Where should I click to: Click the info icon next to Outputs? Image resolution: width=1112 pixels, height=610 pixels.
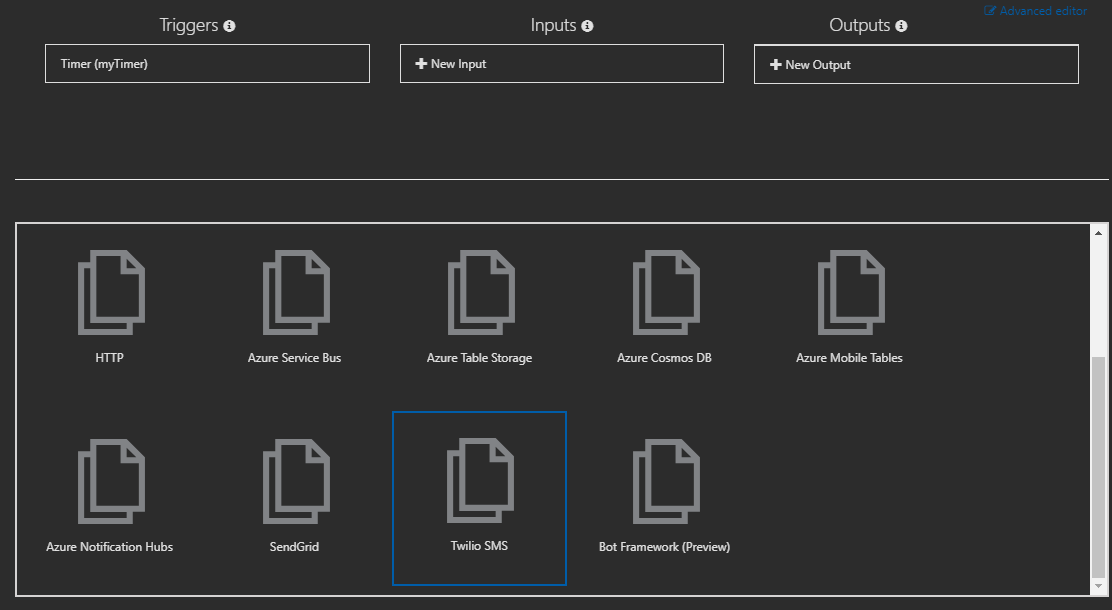click(x=901, y=26)
